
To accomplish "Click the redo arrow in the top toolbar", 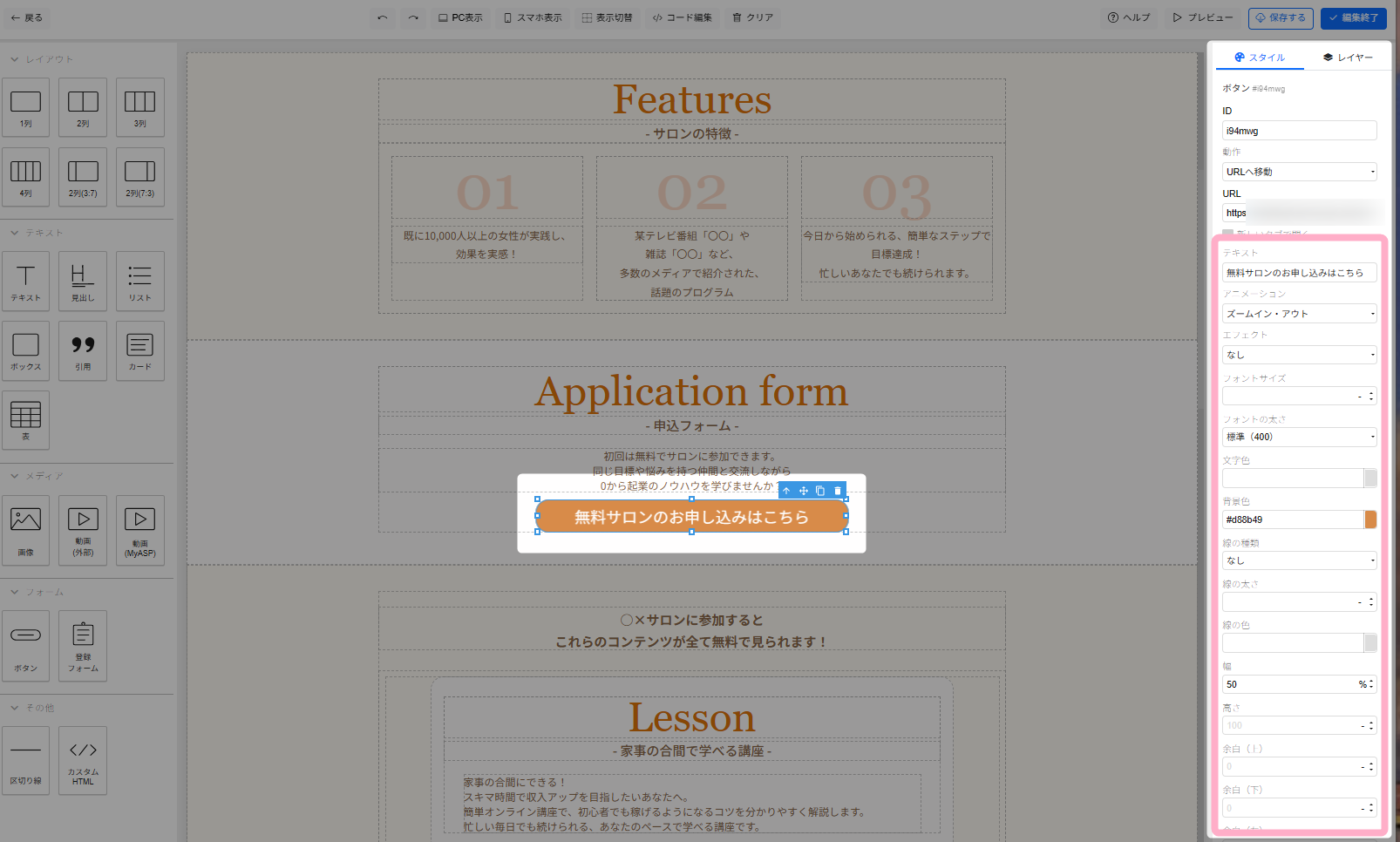I will 413,17.
